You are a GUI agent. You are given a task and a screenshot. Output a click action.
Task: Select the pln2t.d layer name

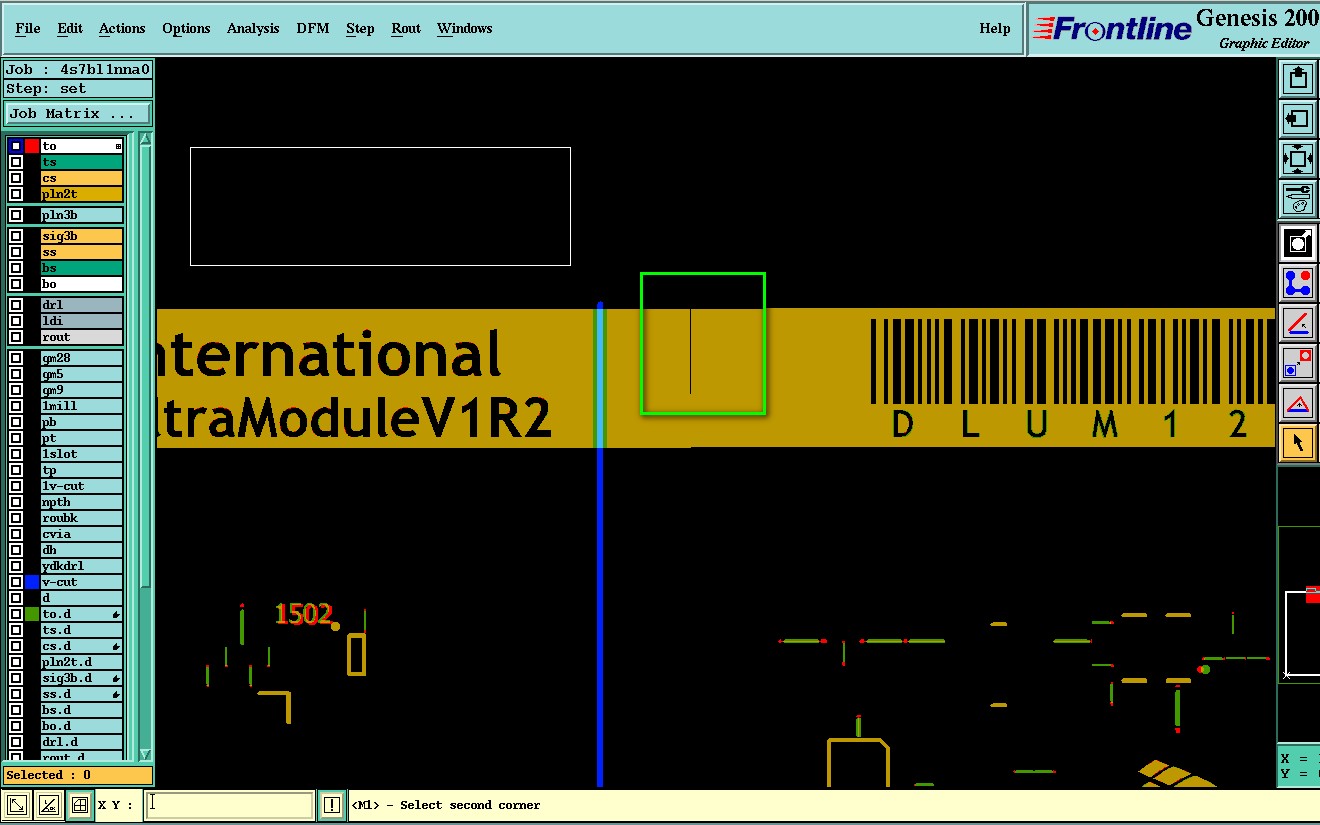(x=82, y=662)
